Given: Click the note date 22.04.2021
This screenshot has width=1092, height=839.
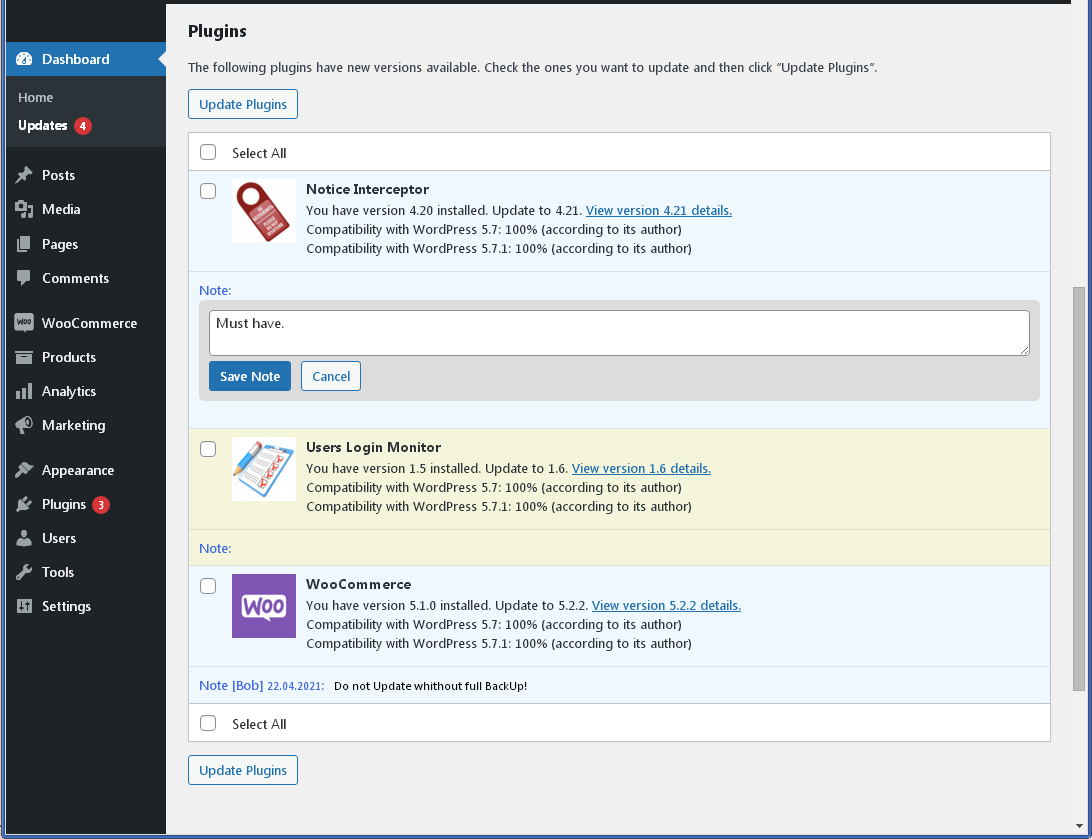Looking at the screenshot, I should pos(296,687).
